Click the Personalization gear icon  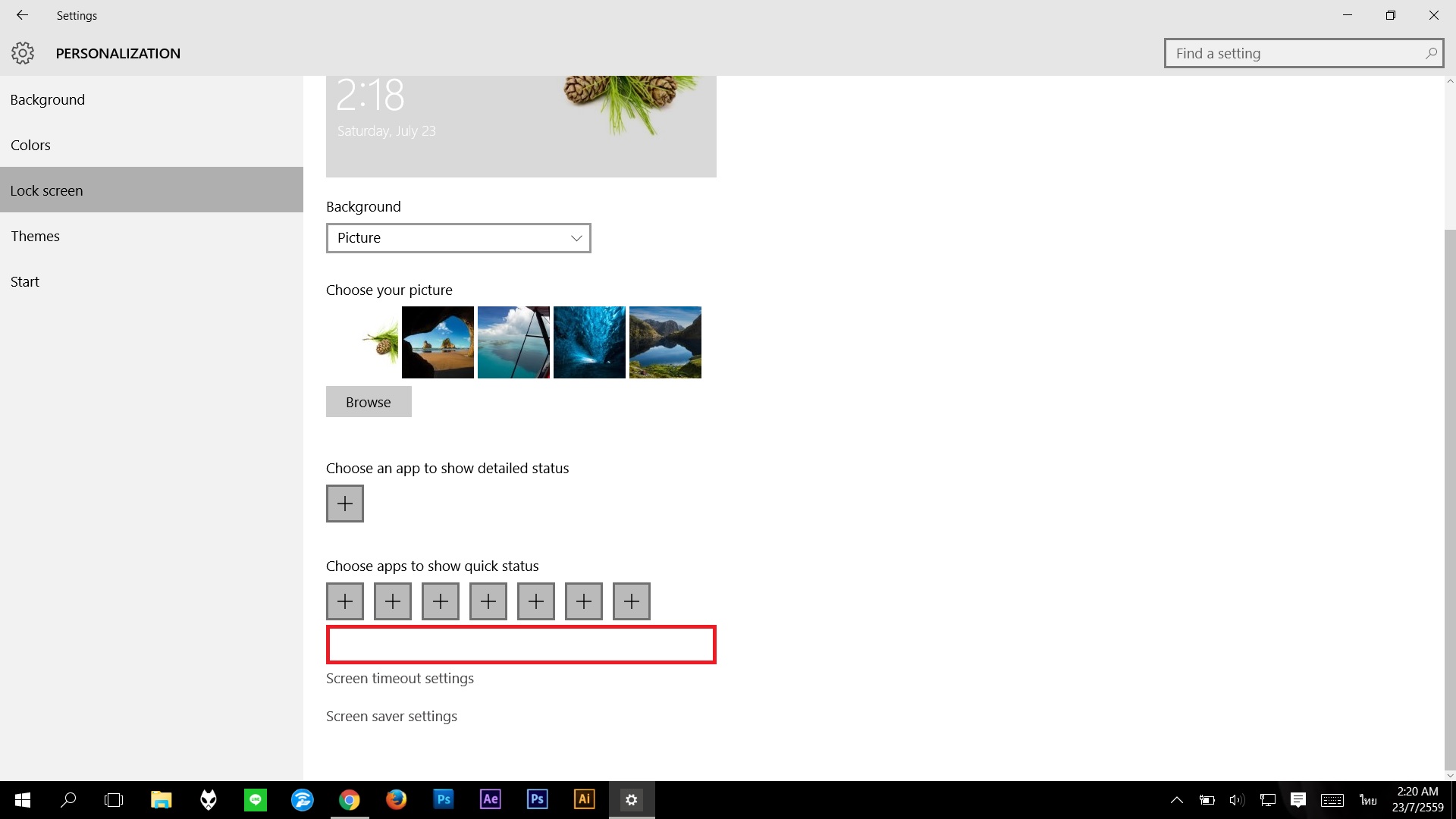[x=23, y=53]
